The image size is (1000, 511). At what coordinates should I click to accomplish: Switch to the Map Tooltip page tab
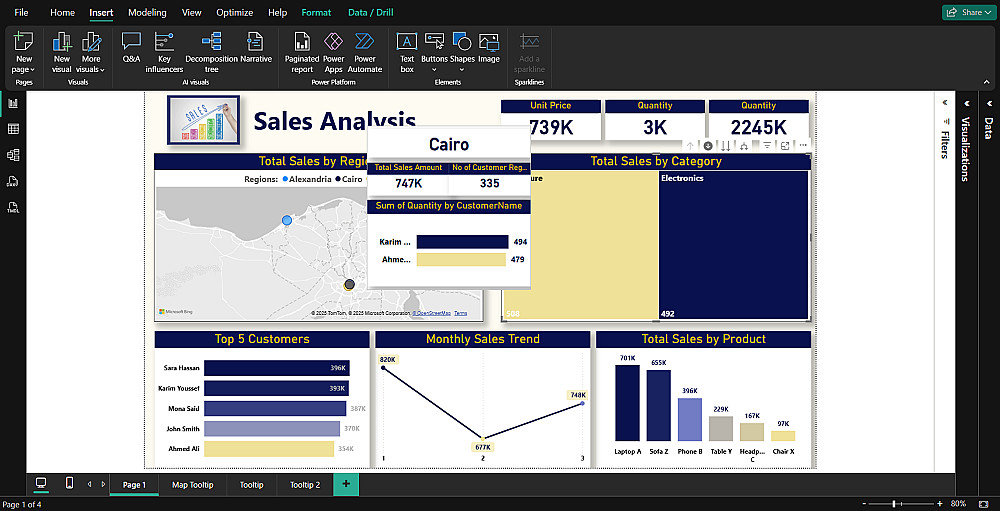click(x=193, y=485)
